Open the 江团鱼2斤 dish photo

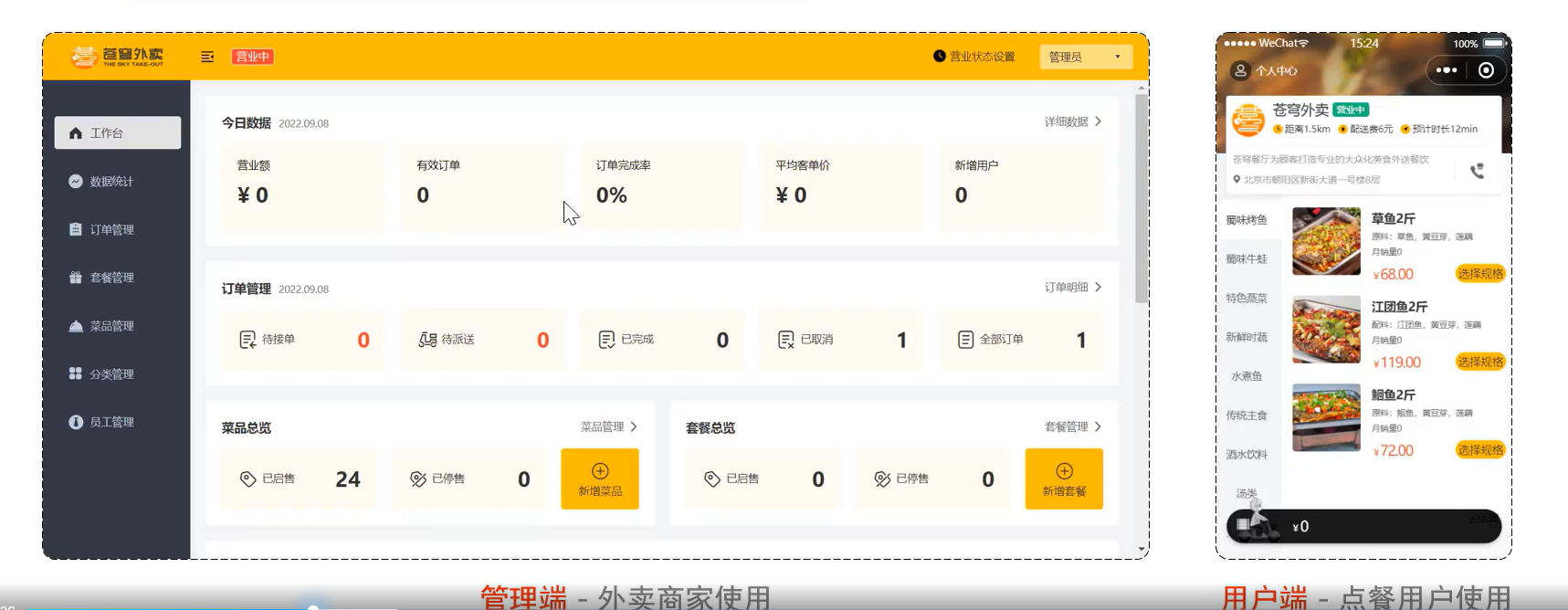1326,330
